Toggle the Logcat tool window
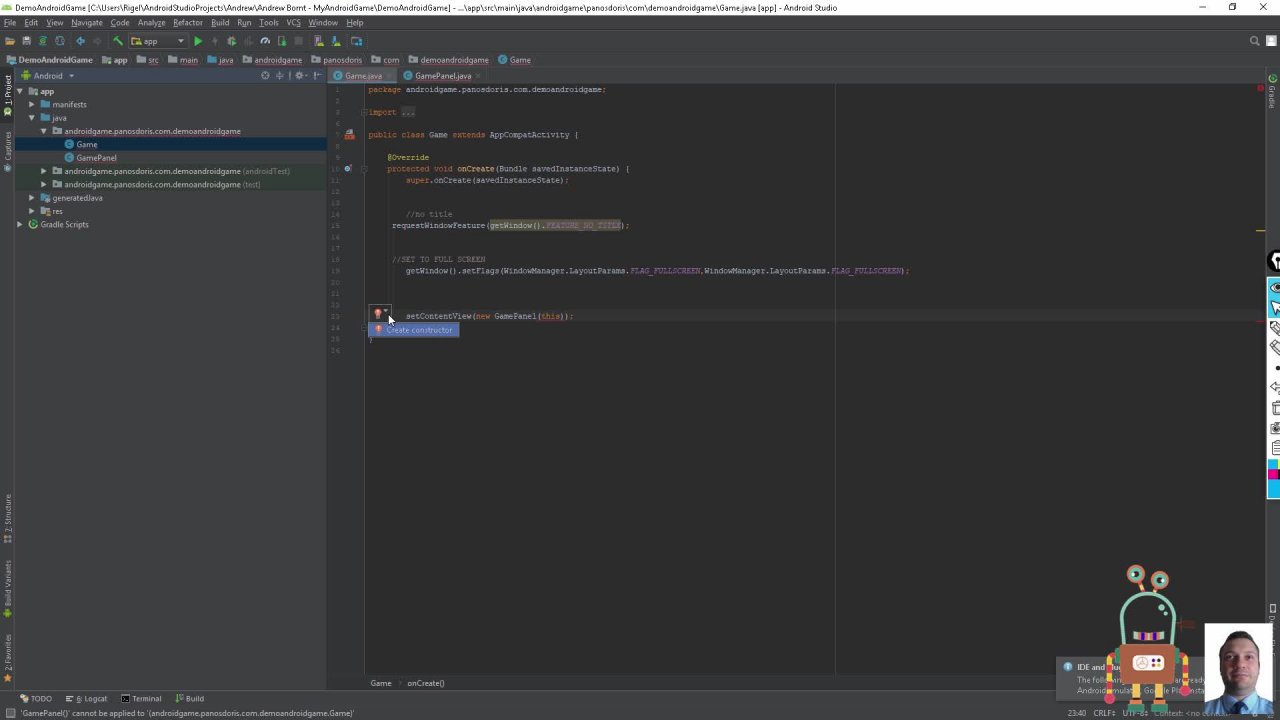The image size is (1280, 720). pos(91,699)
